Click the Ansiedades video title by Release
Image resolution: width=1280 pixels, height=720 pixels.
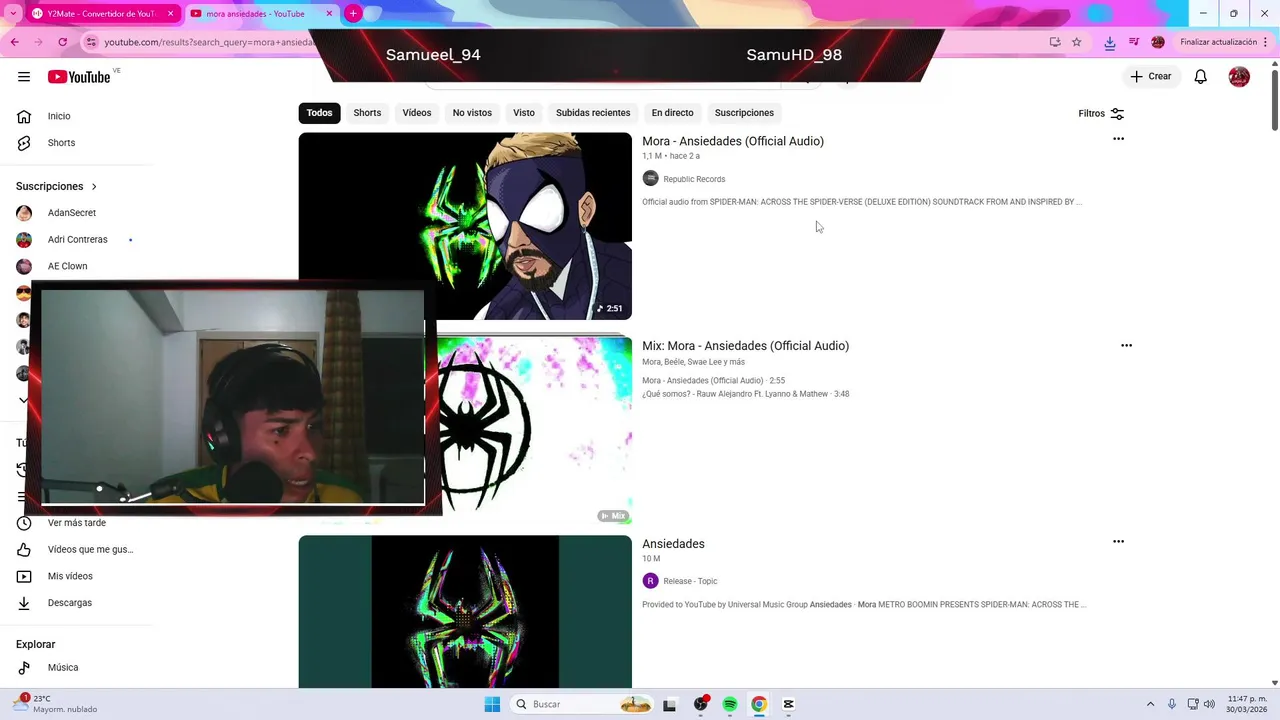[x=673, y=544]
